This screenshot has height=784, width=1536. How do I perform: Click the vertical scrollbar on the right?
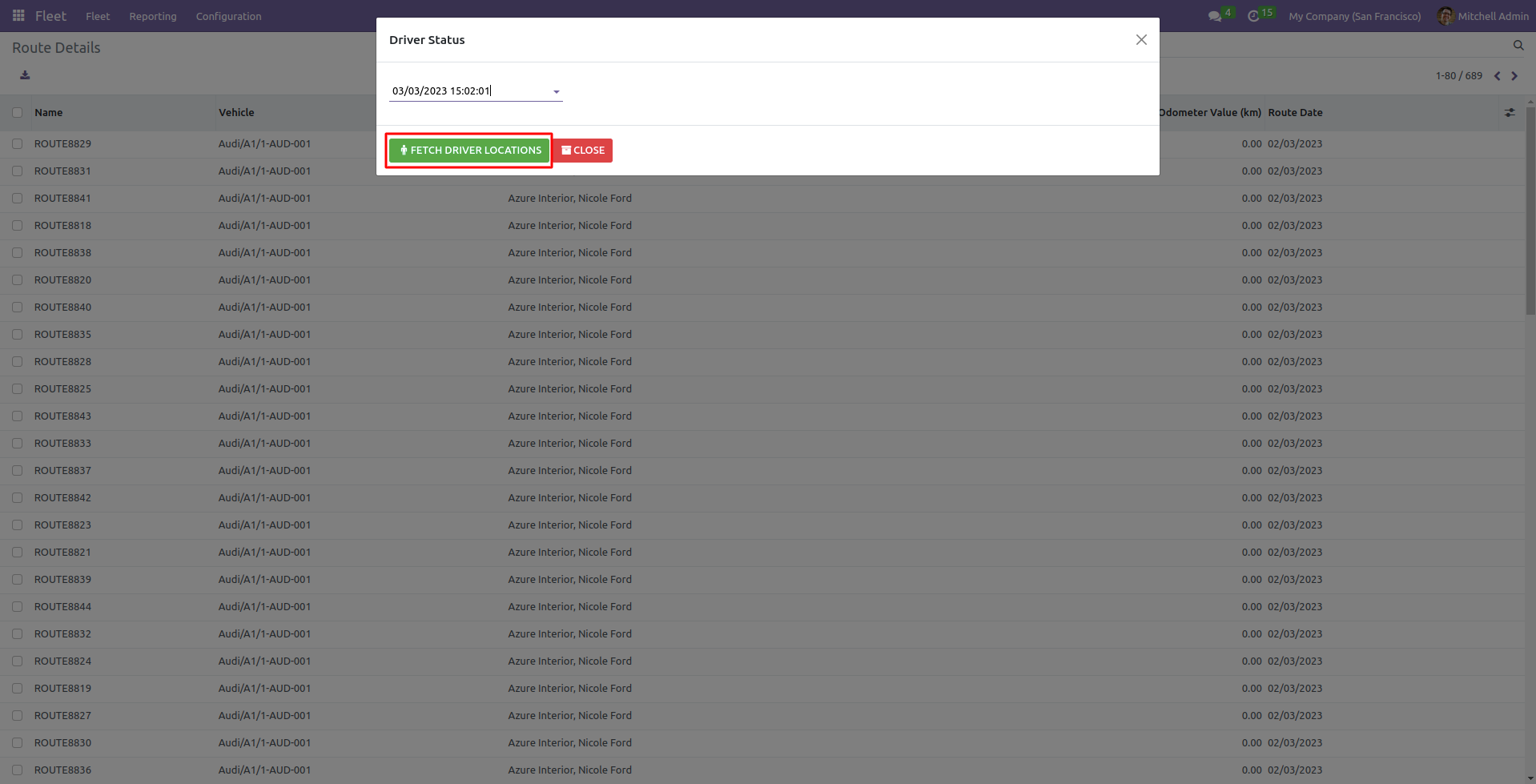coord(1530,208)
